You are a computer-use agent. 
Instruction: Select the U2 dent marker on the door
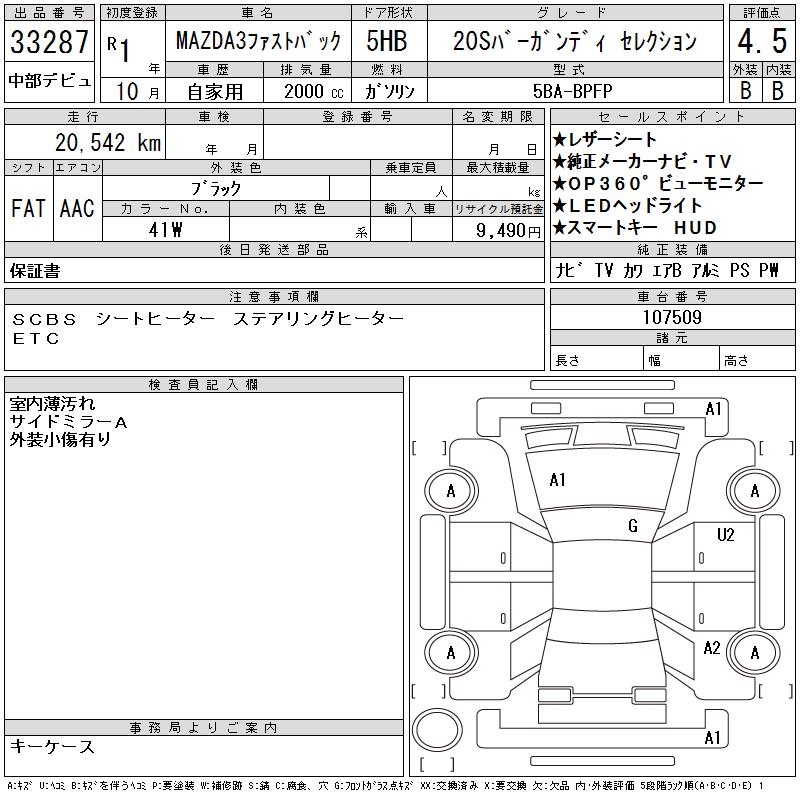coord(725,535)
